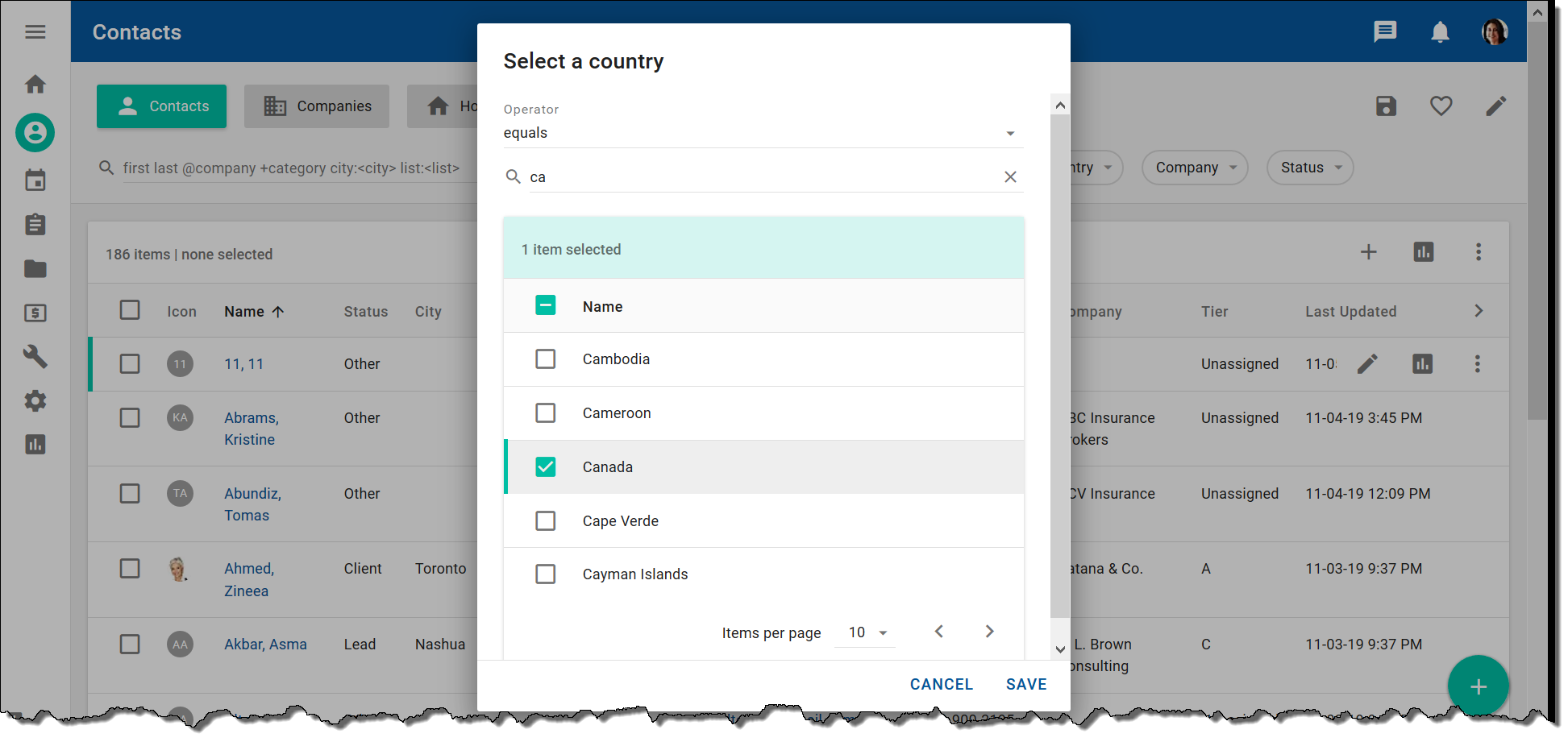The image size is (1568, 742).
Task: Click the heart favorite icon above the filters
Action: (x=1441, y=106)
